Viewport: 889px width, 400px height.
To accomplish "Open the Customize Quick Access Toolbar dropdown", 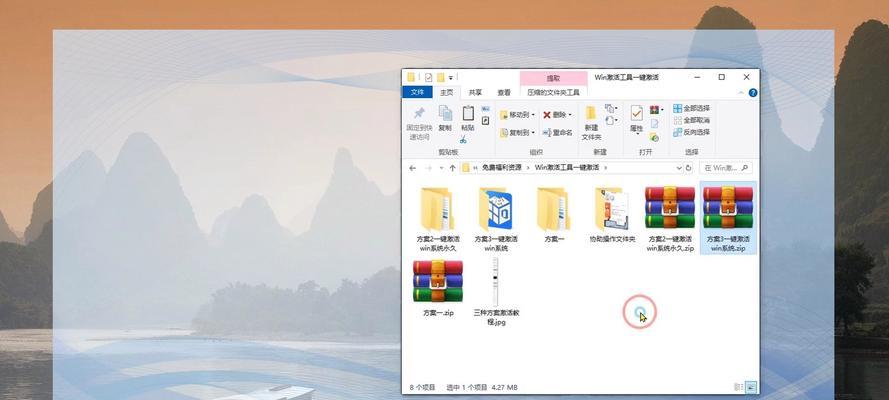I will click(x=451, y=78).
